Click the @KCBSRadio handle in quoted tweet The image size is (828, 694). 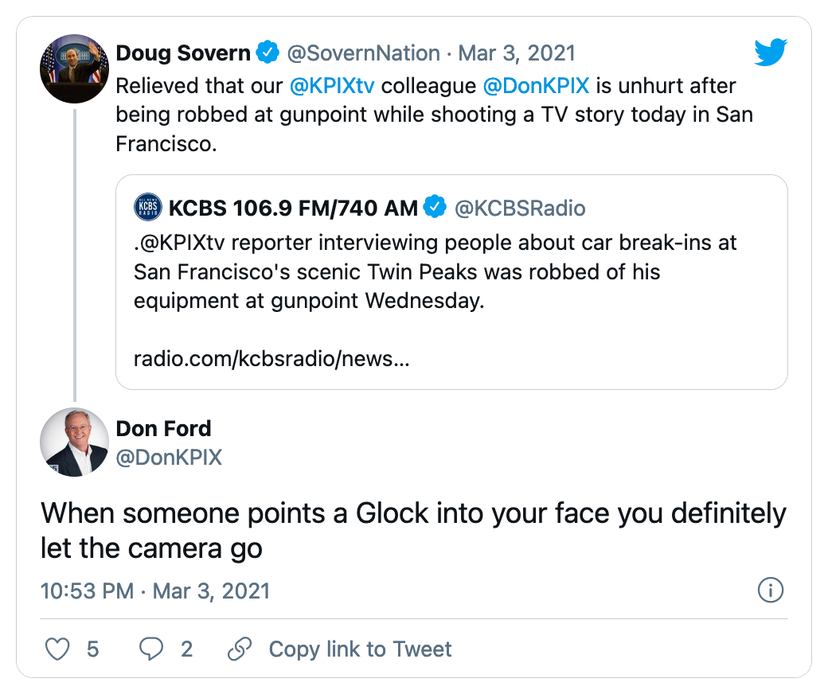520,208
